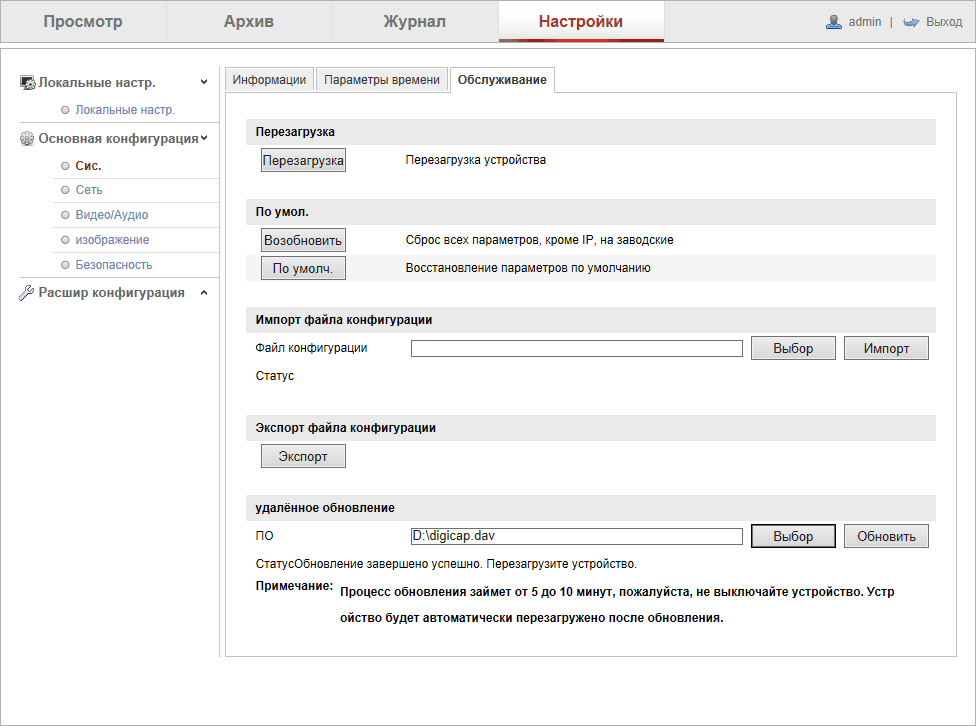
Task: Collapse the Локальные настр. section chevron
Action: (x=204, y=82)
